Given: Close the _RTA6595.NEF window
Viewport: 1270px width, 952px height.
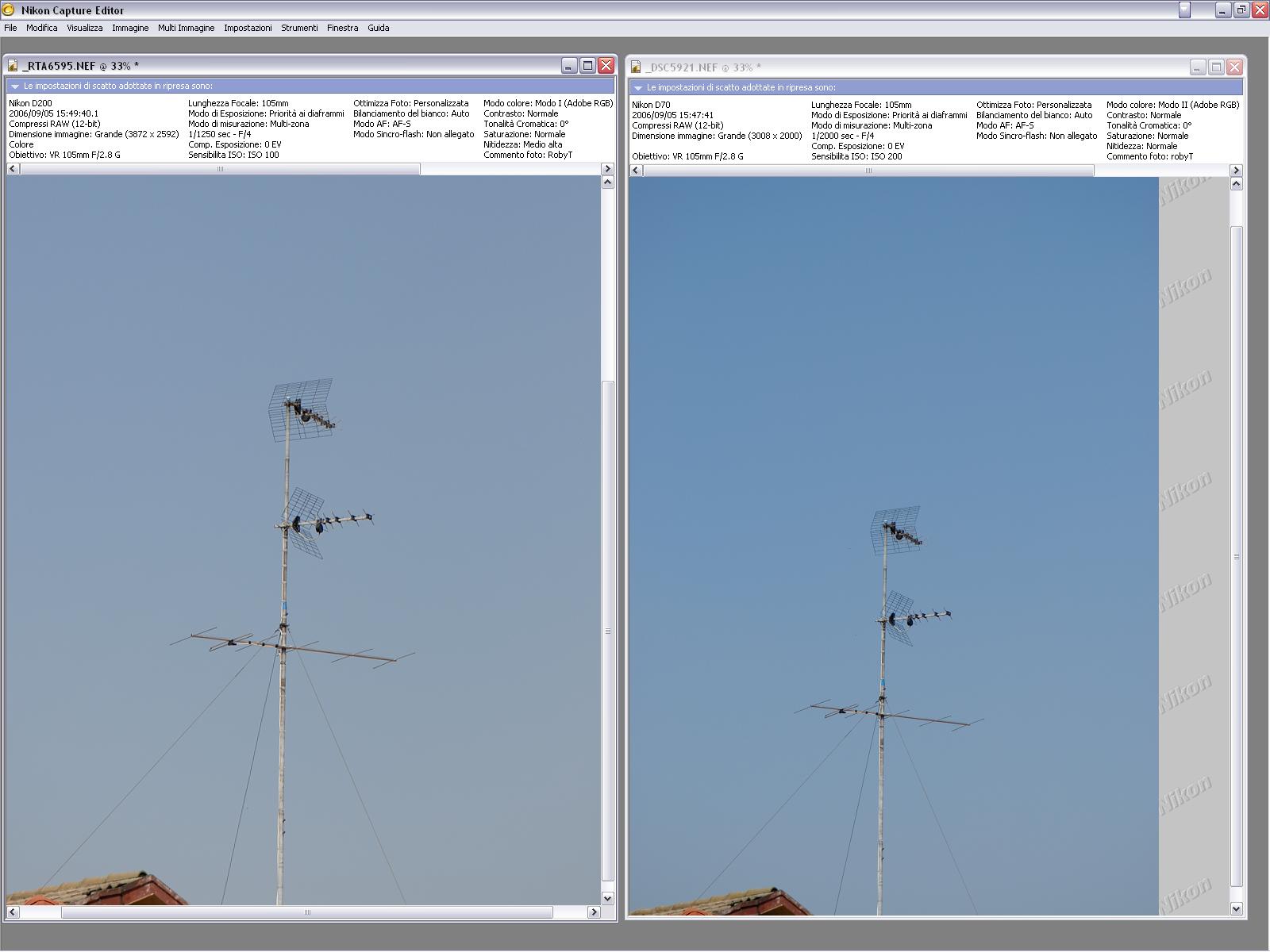Looking at the screenshot, I should click(606, 66).
